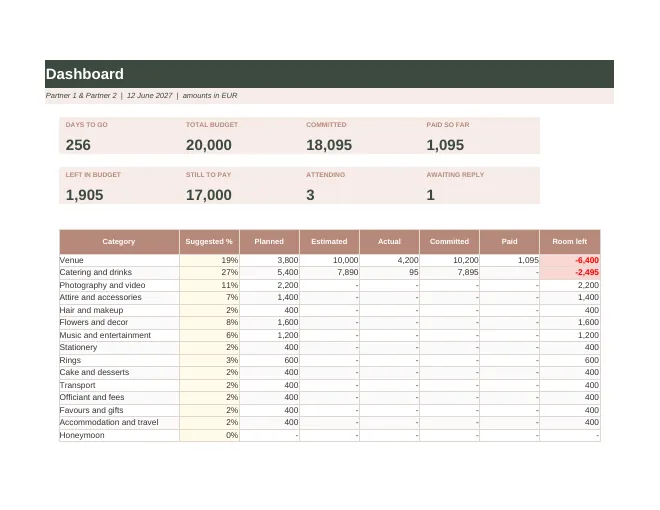Click the Stationery category cell
Viewport: 660px width, 510px height.
coord(119,348)
